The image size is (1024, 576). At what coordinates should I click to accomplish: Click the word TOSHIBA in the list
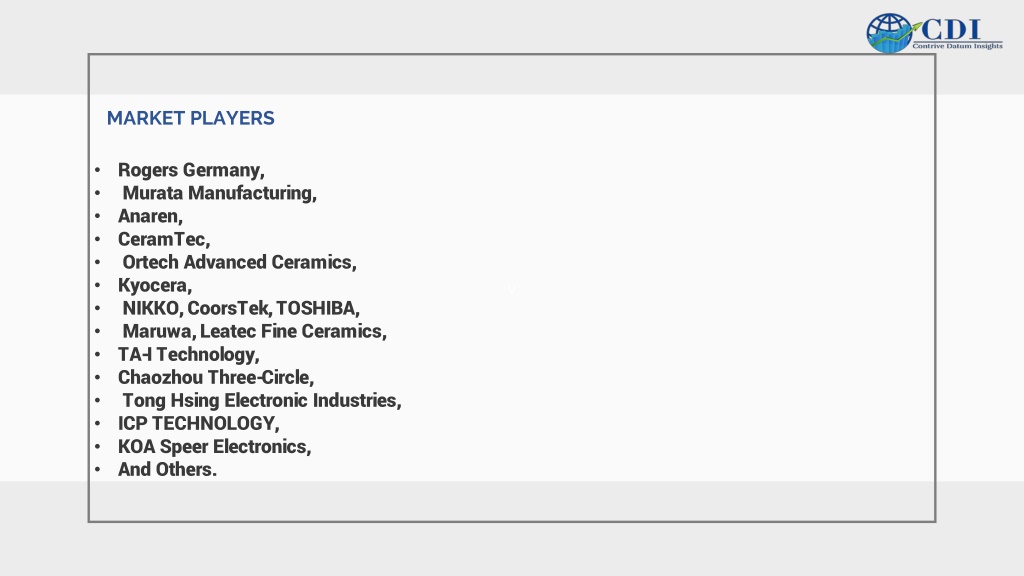tap(317, 308)
